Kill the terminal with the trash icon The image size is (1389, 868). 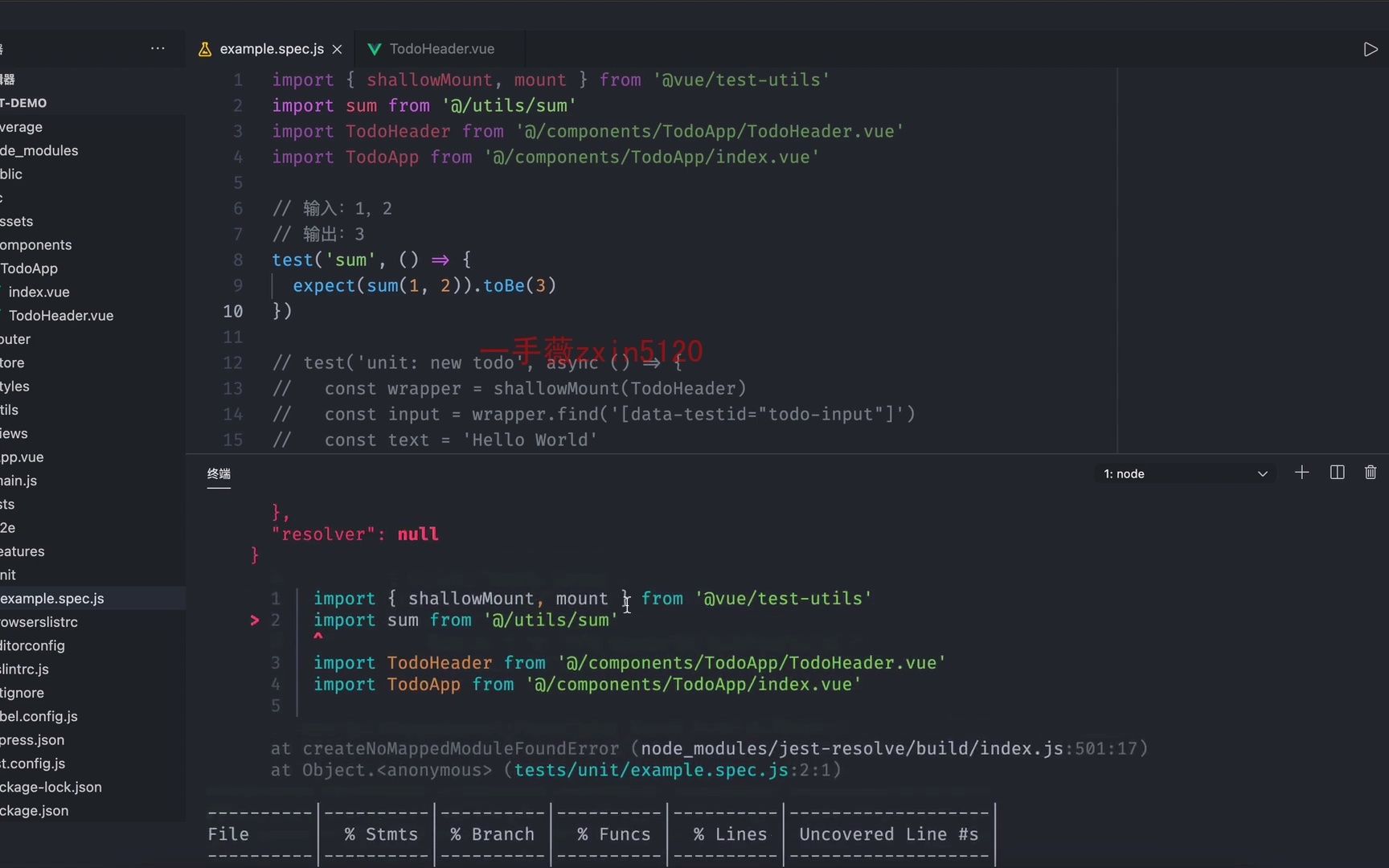[1371, 473]
